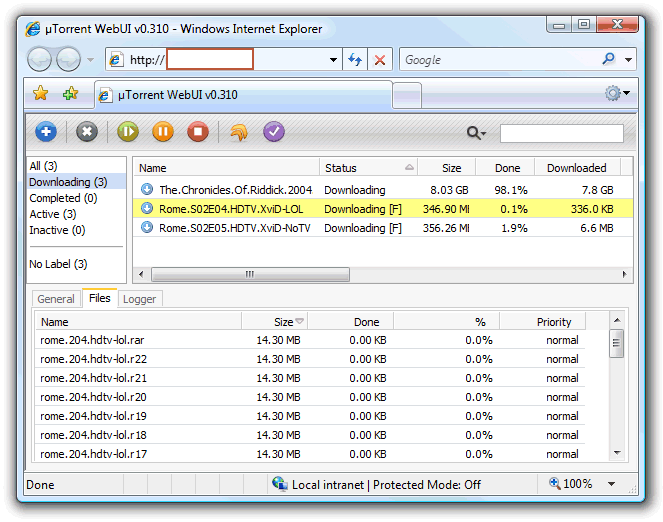Sort files by Name column header
This screenshot has width=663, height=522.
pyautogui.click(x=139, y=322)
